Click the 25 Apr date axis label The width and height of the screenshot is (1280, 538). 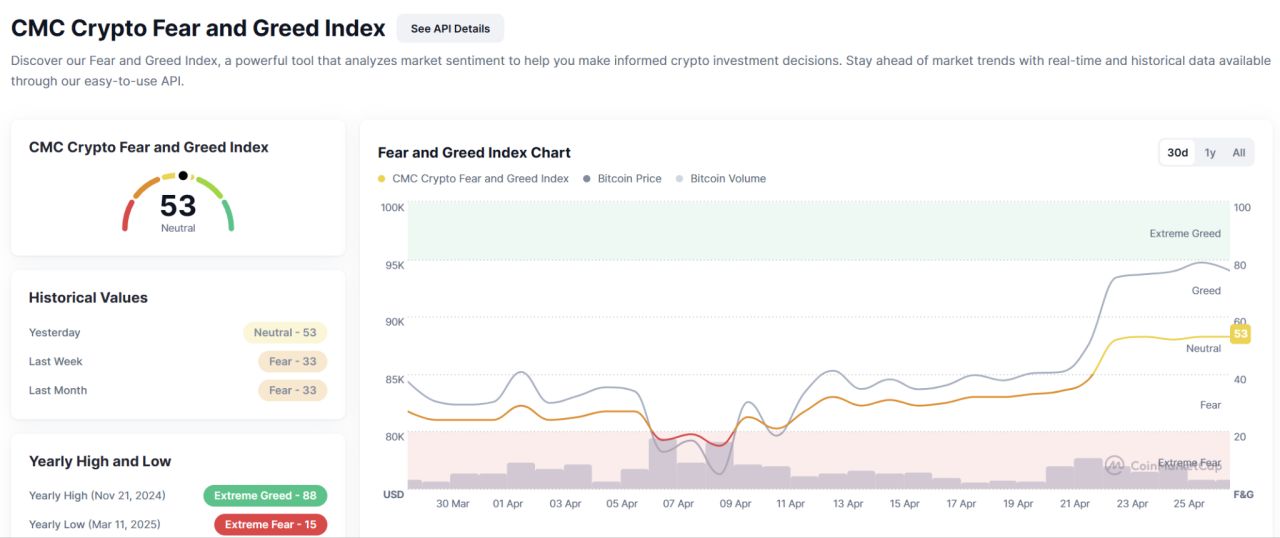pos(1188,504)
